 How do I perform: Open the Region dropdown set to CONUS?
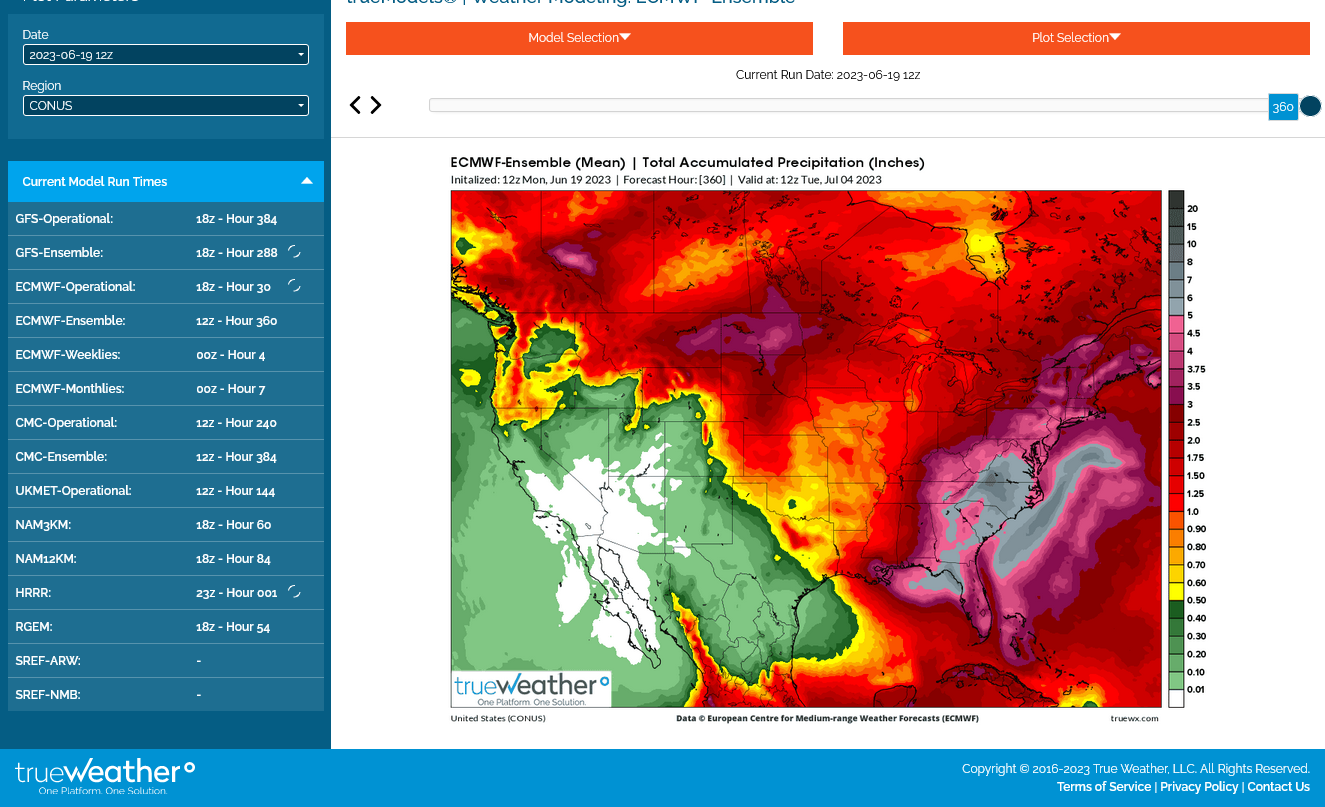pos(166,105)
